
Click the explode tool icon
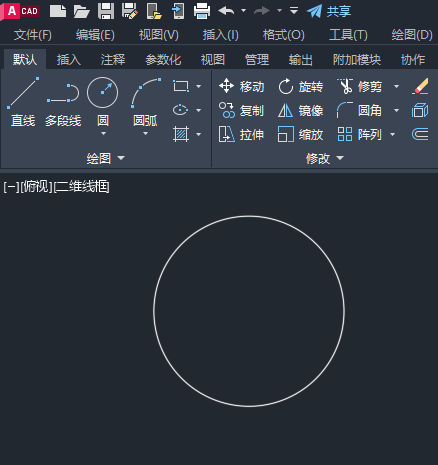pyautogui.click(x=420, y=110)
